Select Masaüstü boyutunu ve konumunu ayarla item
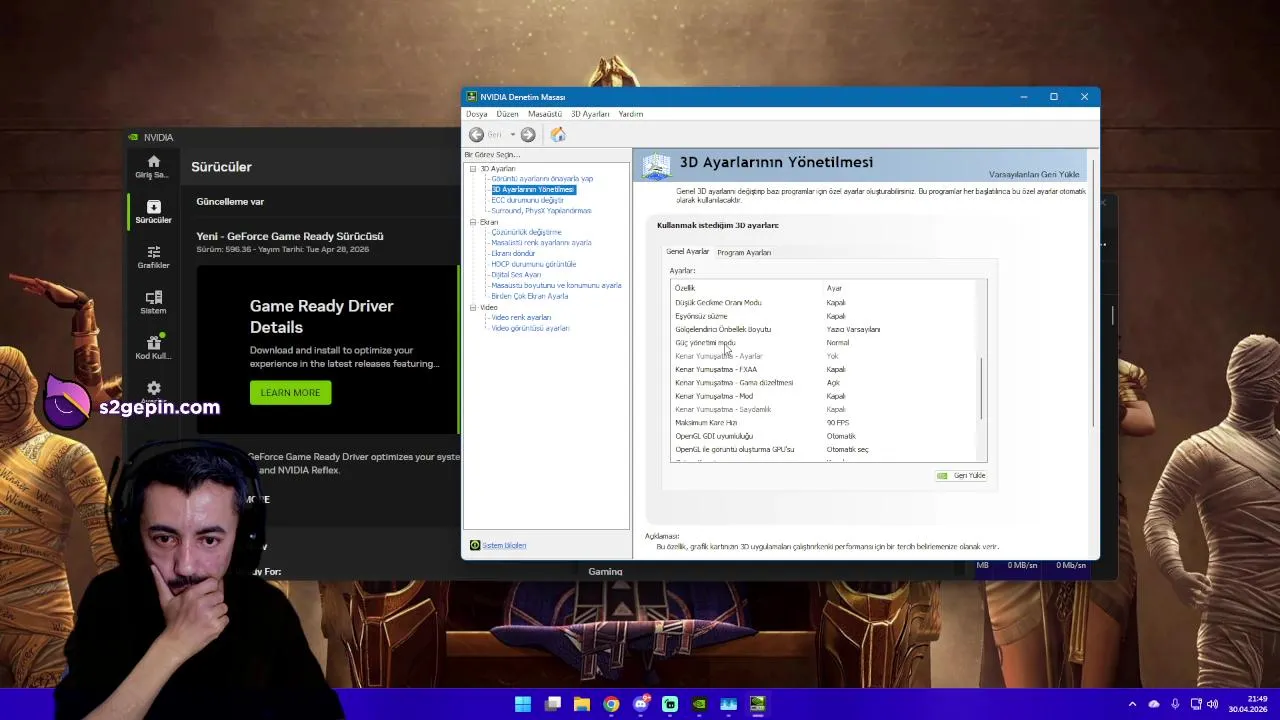 (x=556, y=286)
